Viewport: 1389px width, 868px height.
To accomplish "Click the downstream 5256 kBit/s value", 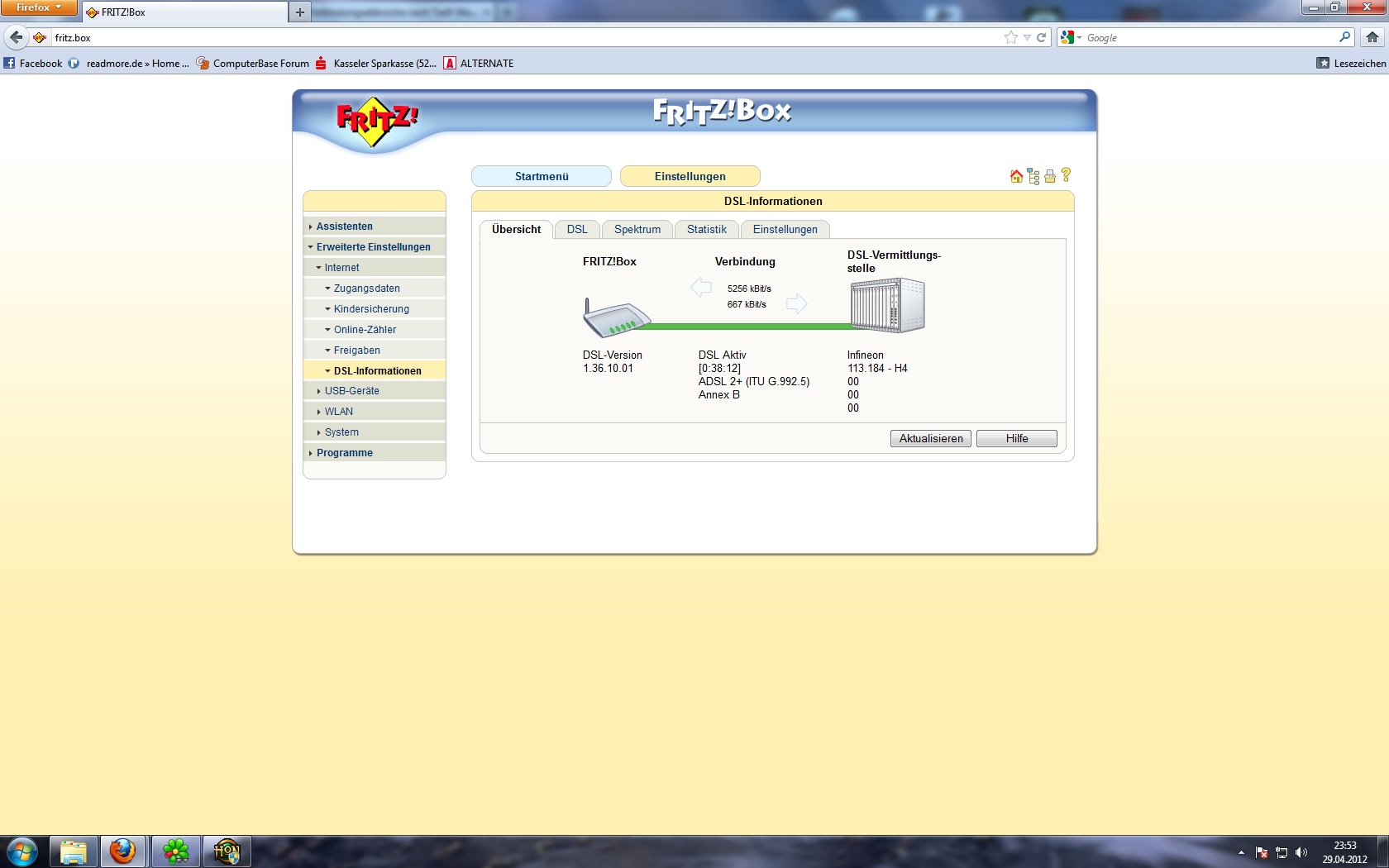I will (x=749, y=289).
